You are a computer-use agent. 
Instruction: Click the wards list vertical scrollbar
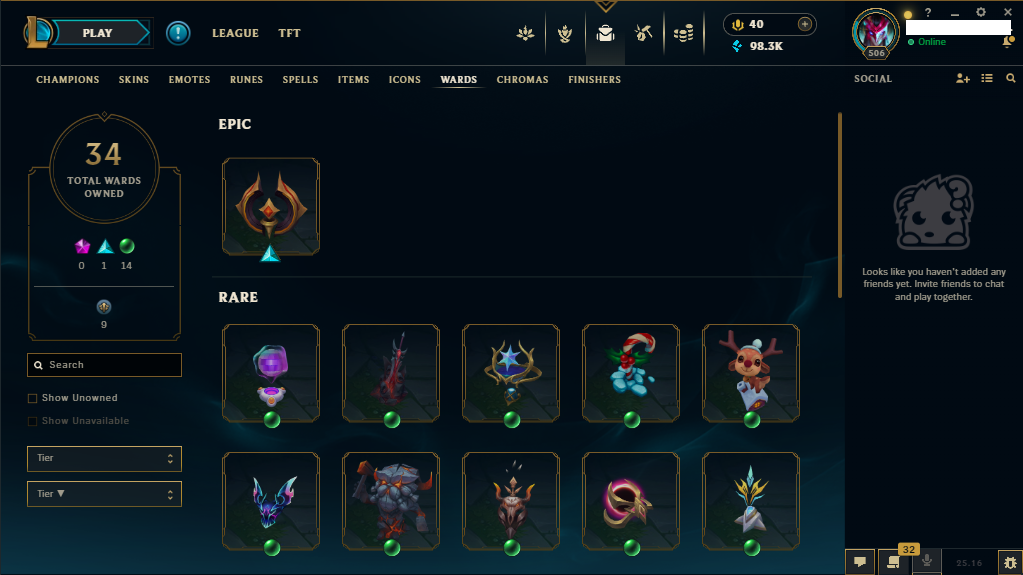pos(840,206)
